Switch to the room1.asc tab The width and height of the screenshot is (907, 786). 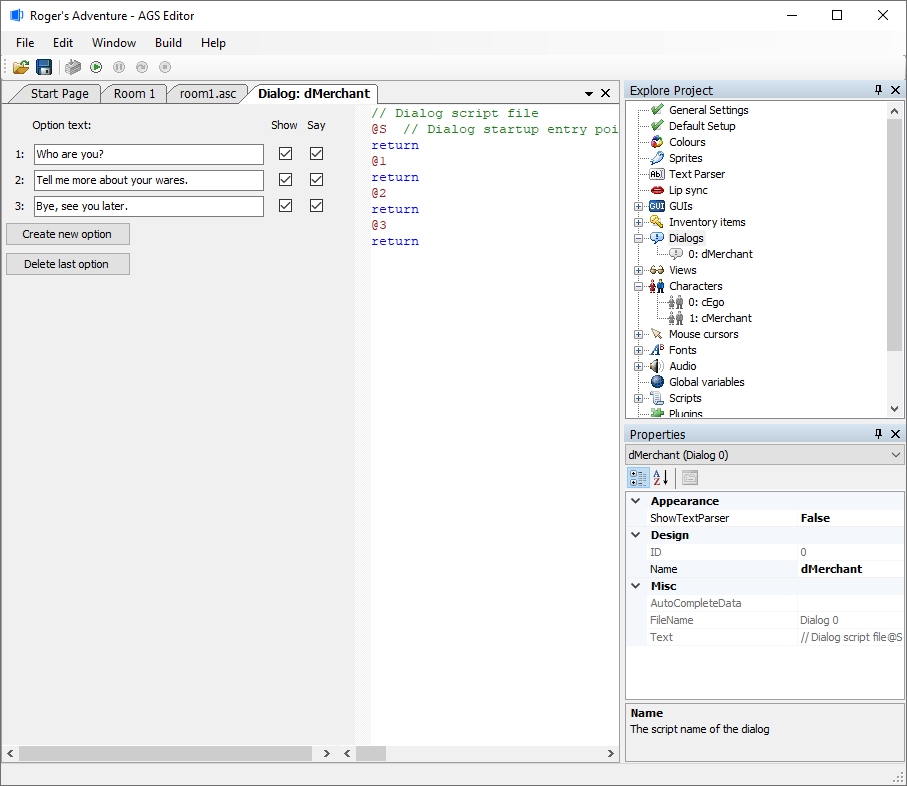208,94
